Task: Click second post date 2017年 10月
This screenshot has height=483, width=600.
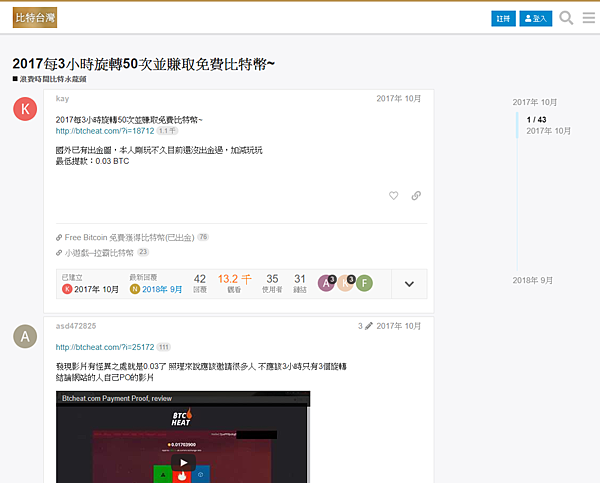Action: 398,326
